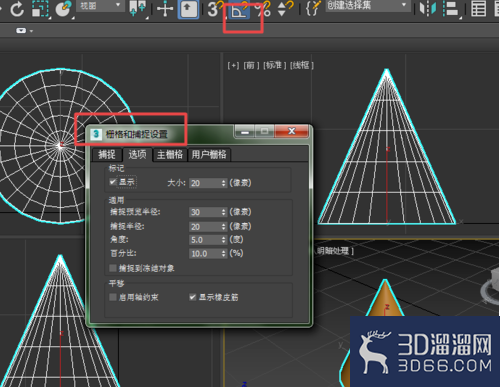Minimize the 栅格和捕捉设置 dialog

coord(245,132)
